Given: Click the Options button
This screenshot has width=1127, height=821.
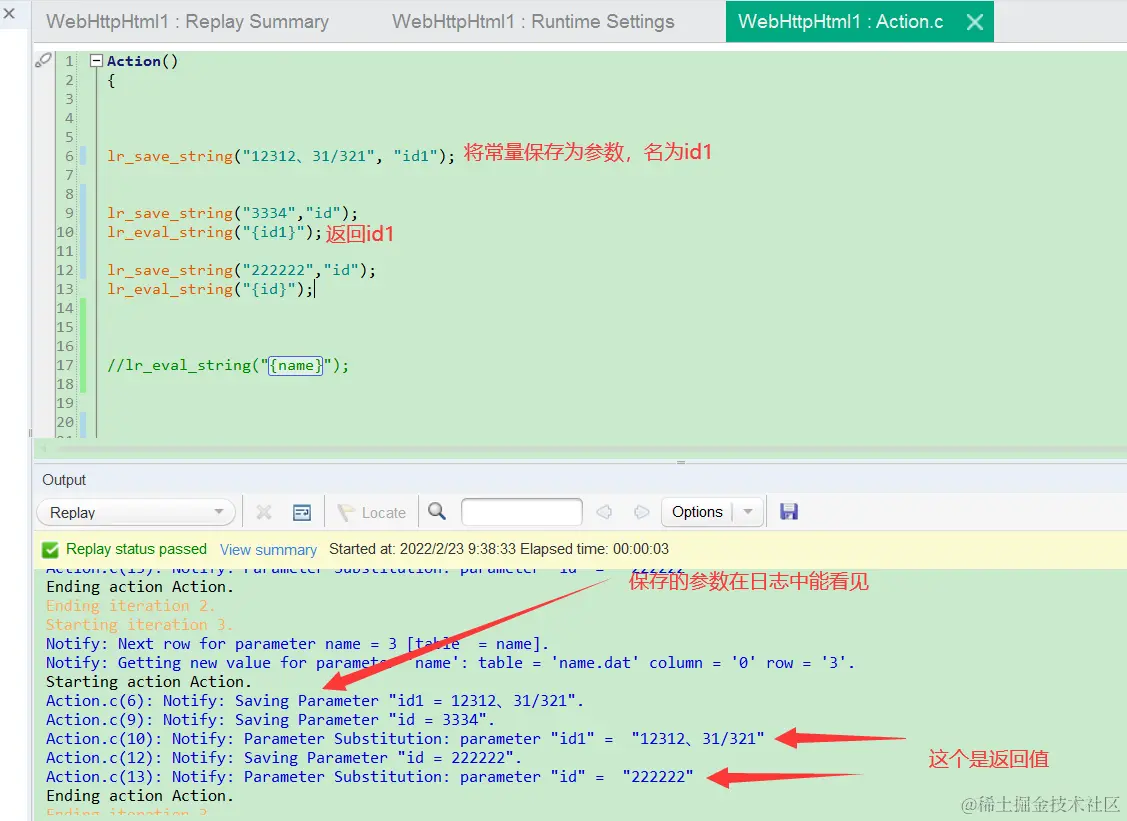Looking at the screenshot, I should [697, 512].
